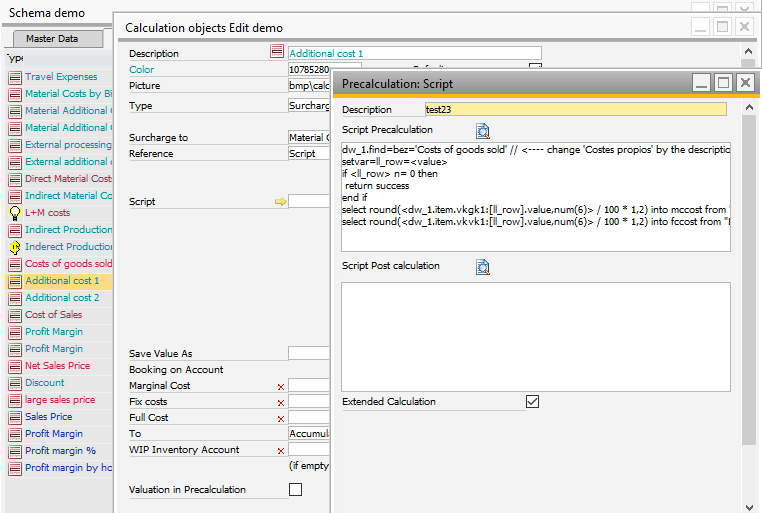Image resolution: width=762 pixels, height=513 pixels.
Task: Open the Script Post calculation editor icon
Action: 483,266
